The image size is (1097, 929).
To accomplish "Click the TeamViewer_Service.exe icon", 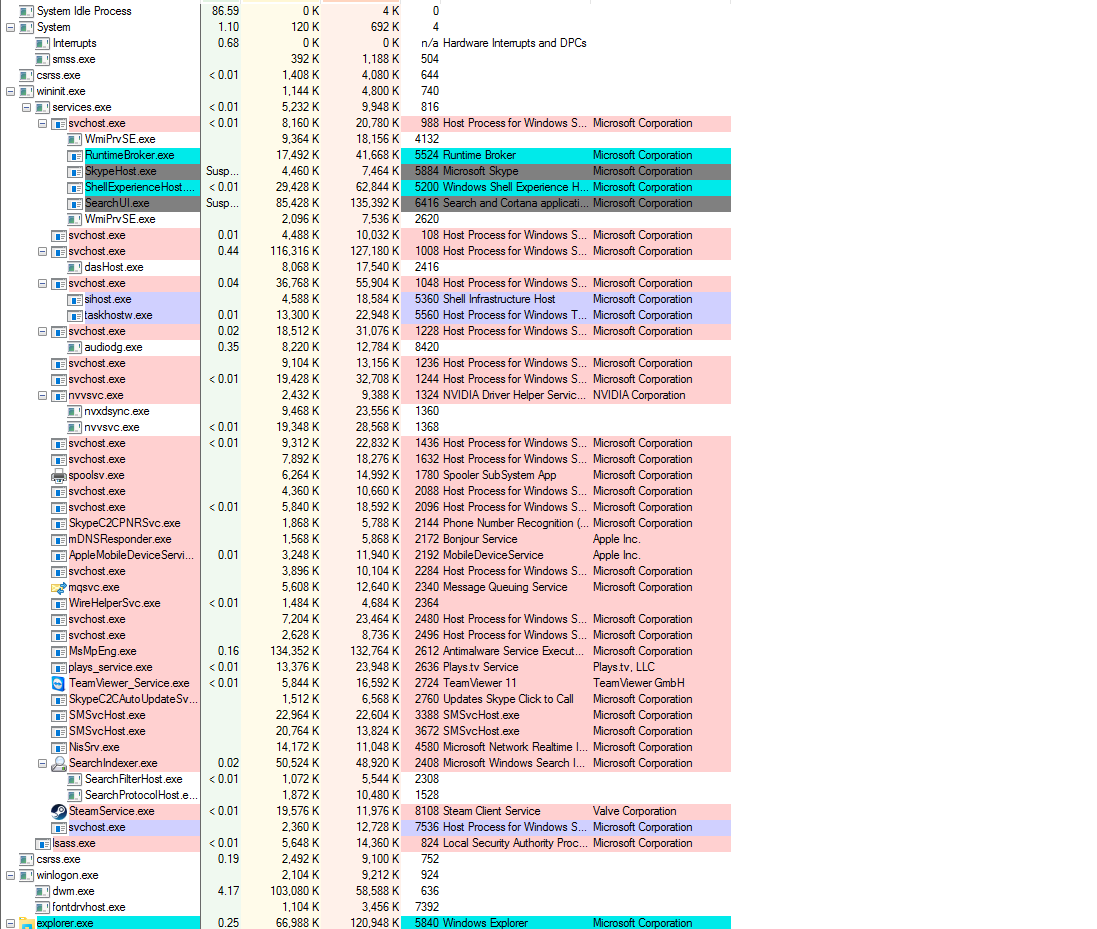I will tap(59, 683).
